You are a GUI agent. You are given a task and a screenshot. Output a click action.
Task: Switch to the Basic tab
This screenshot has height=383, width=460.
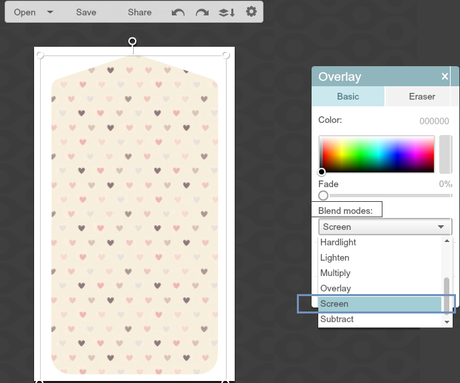[348, 97]
